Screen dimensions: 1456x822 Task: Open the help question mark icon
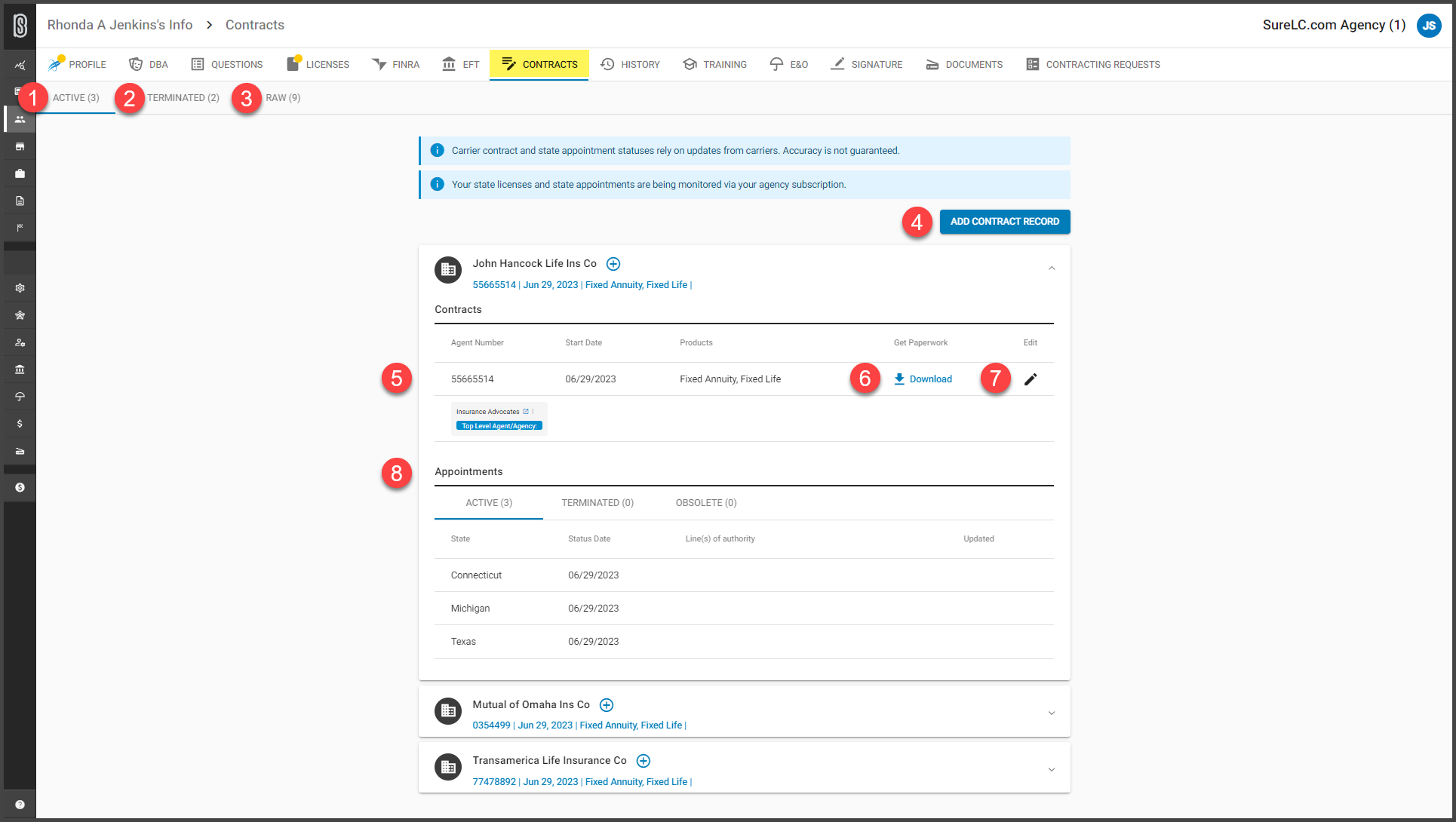click(20, 805)
